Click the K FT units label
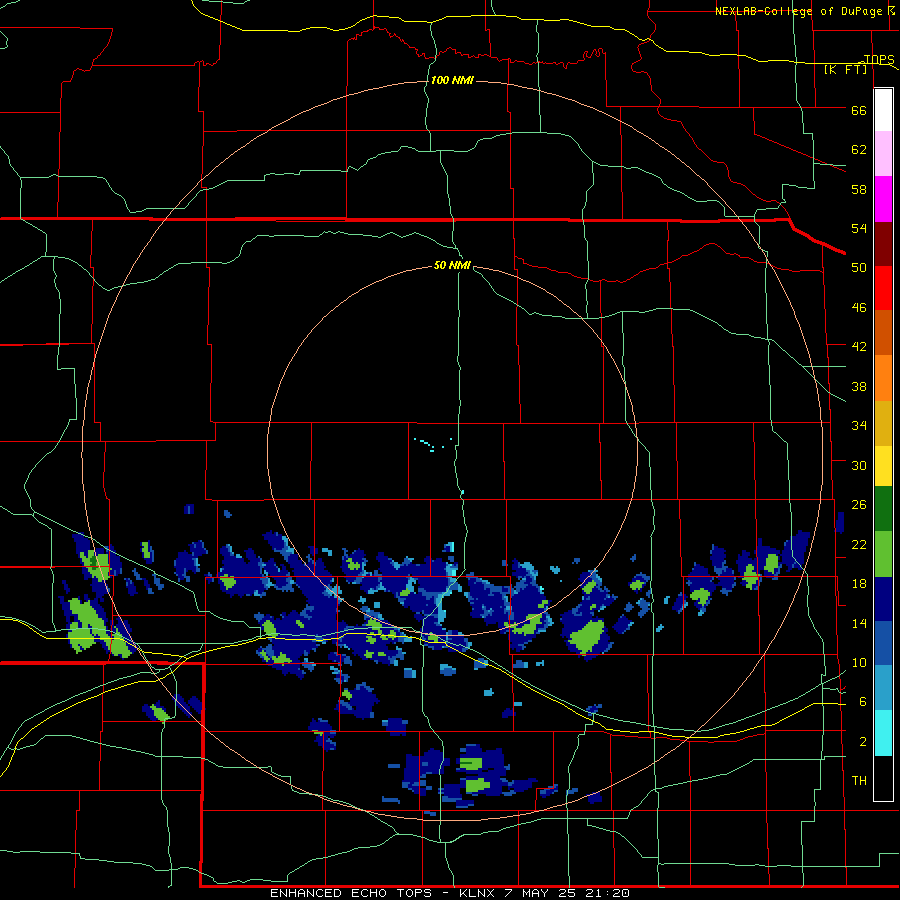Viewport: 900px width, 900px height. (x=845, y=69)
